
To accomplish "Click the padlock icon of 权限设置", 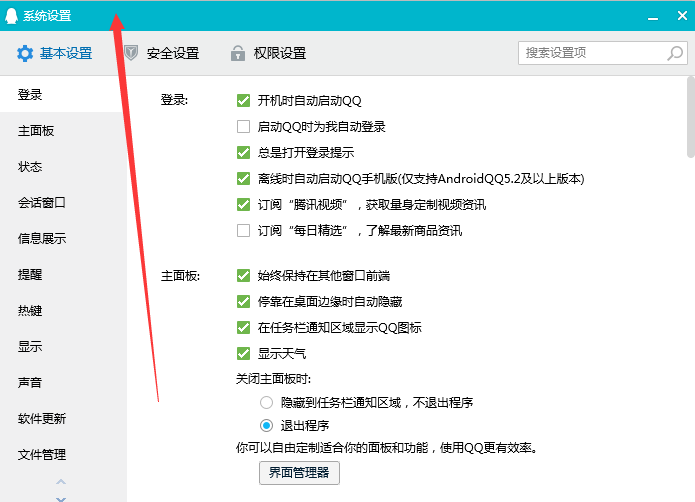I will point(238,53).
